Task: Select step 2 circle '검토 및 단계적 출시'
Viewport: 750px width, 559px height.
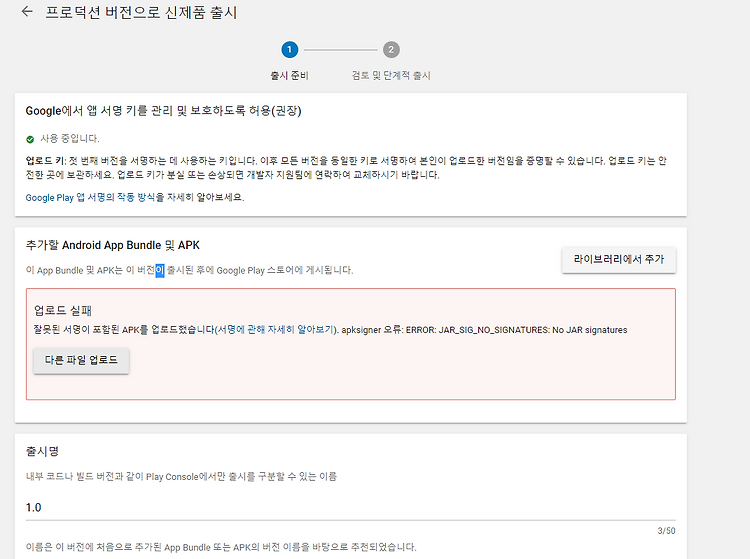Action: [391, 50]
